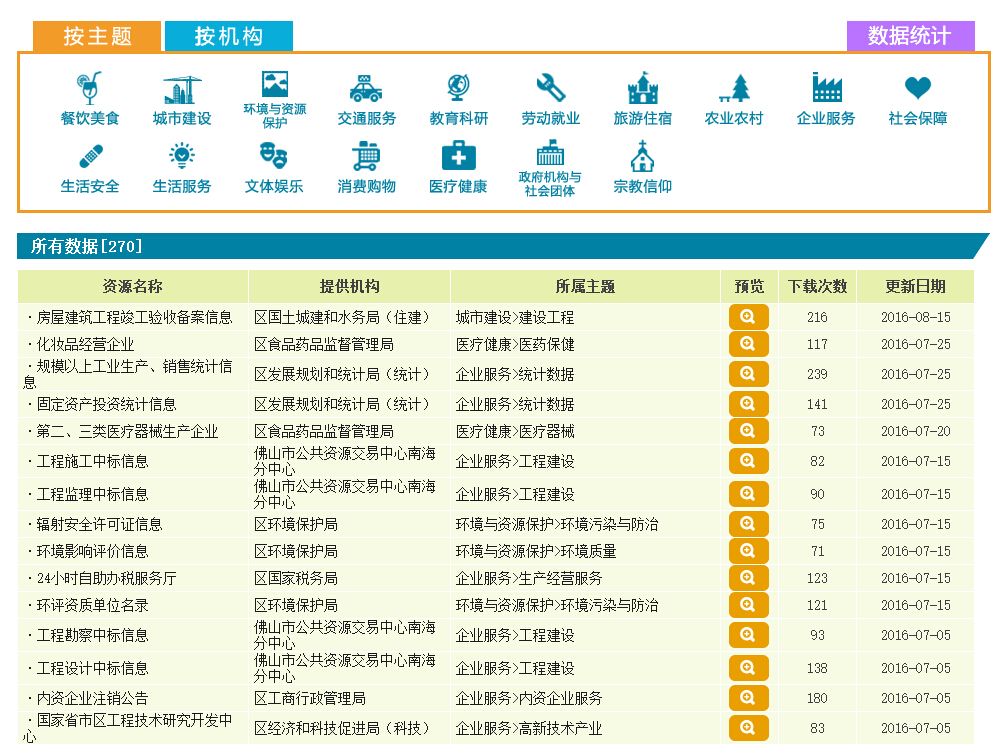This screenshot has width=994, height=754.
Task: Open 工程施工中标信息 resource link
Action: tap(92, 461)
